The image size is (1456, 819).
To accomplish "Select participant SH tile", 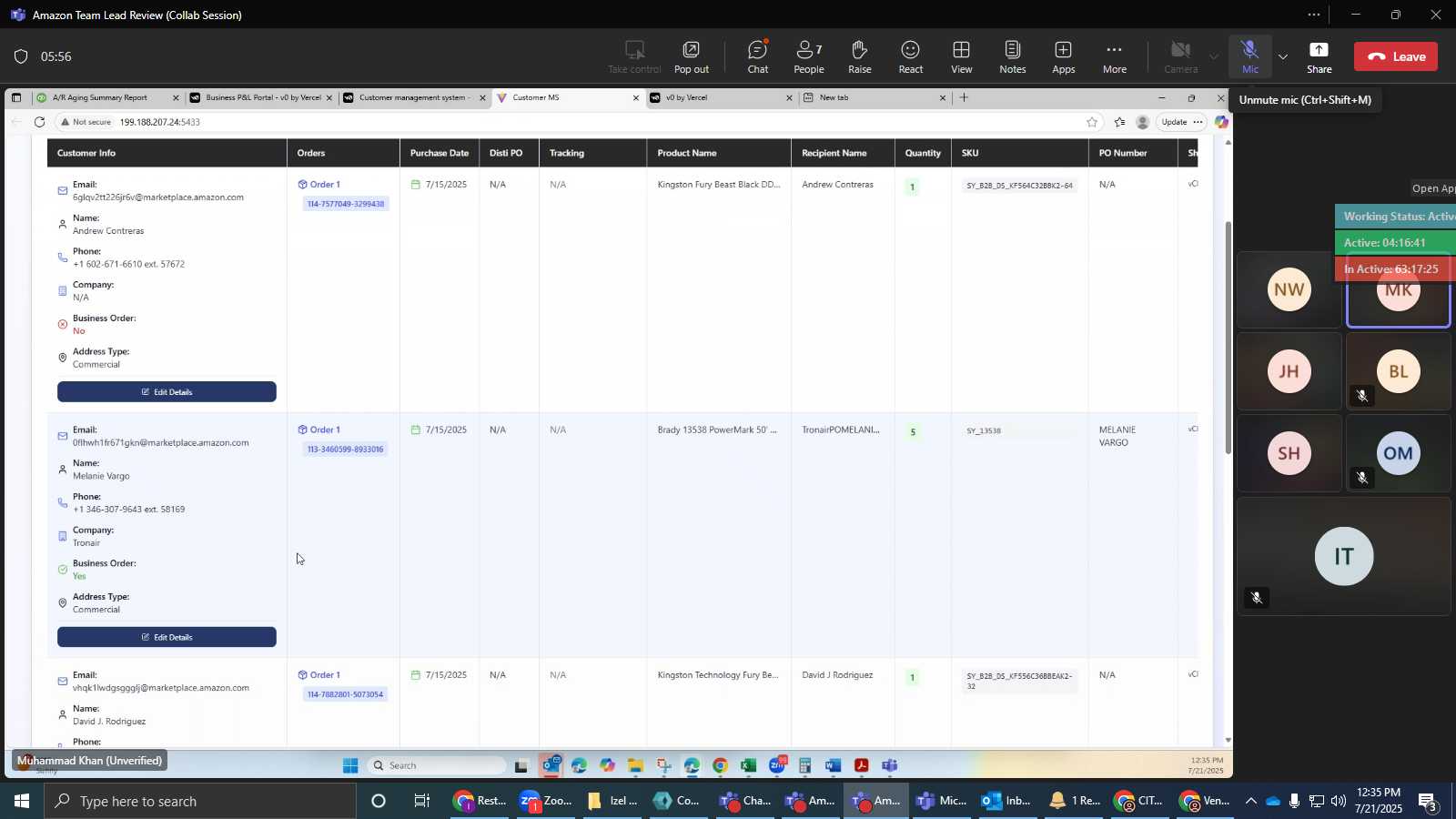I will [1289, 453].
